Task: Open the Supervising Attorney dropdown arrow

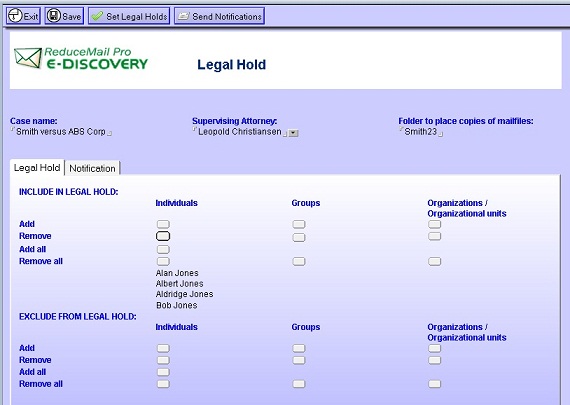Action: click(293, 133)
